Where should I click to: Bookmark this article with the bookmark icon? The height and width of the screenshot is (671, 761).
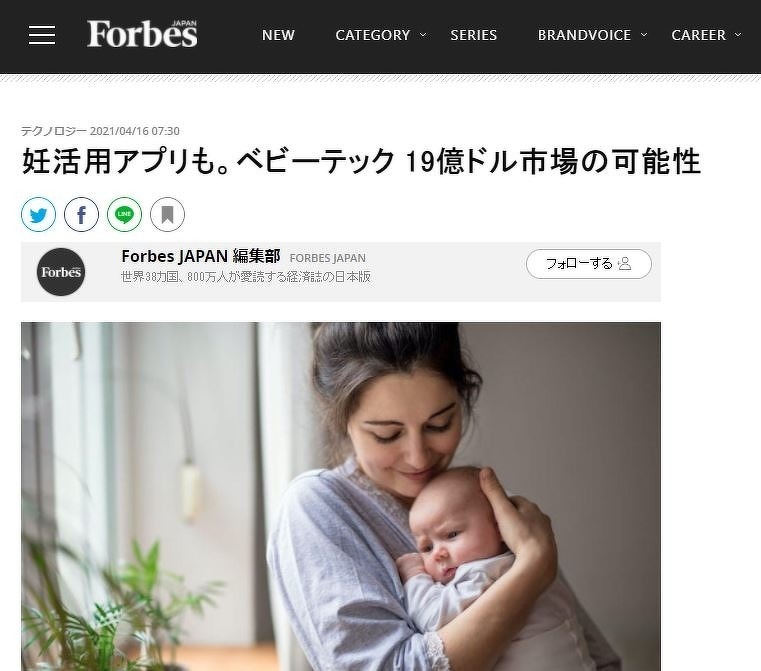click(167, 214)
